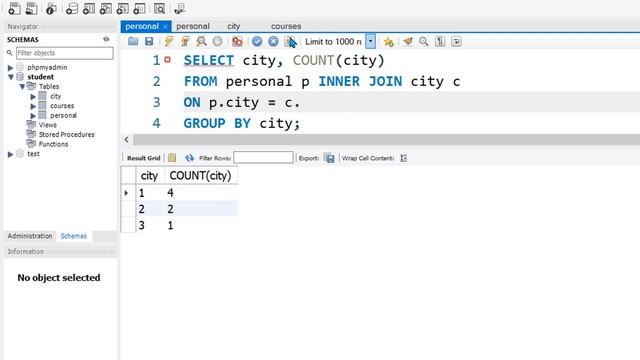Click the Filter objects search field
640x360 pixels.
64,53
